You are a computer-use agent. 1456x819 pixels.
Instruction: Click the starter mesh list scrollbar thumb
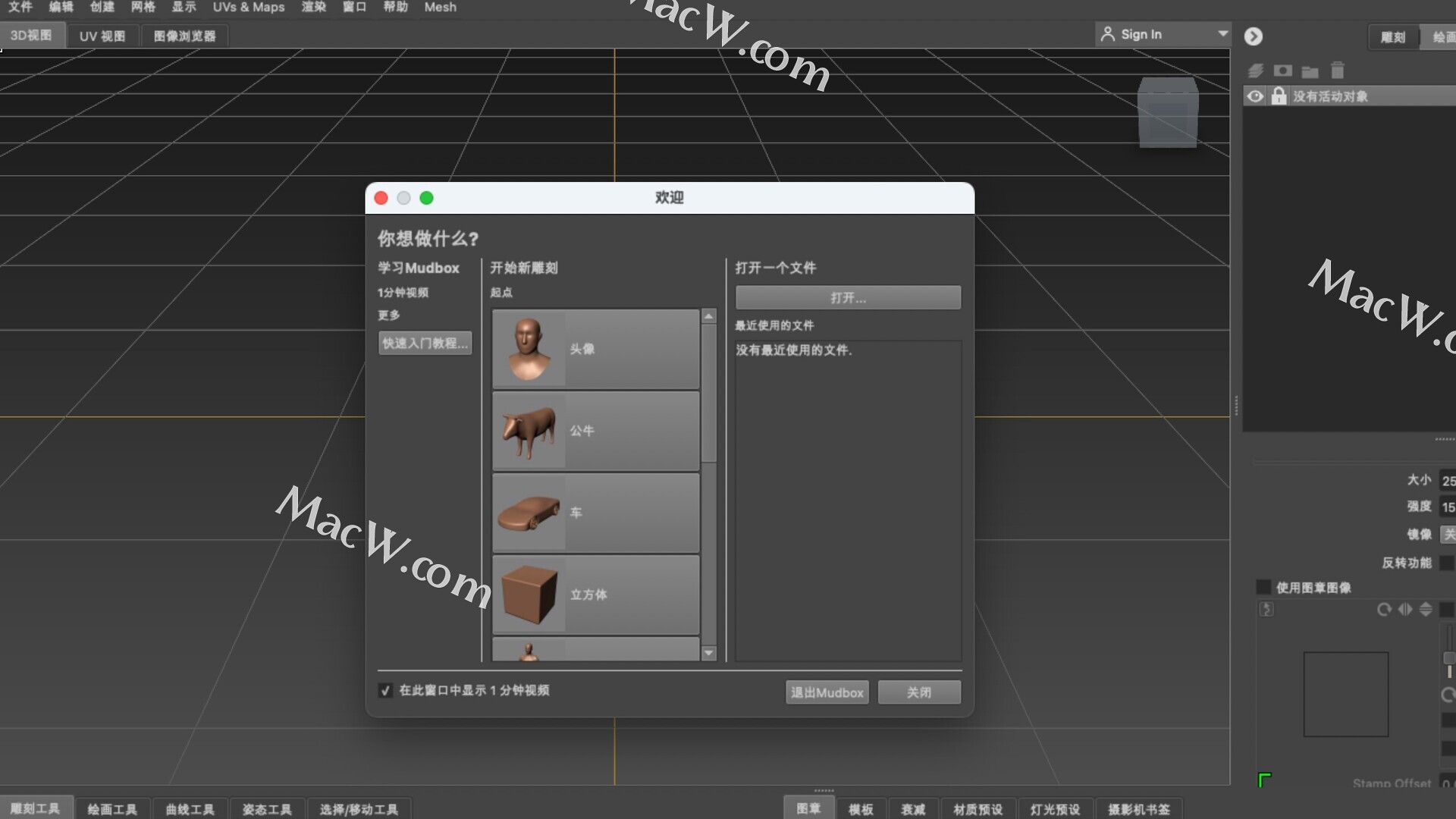click(x=709, y=393)
